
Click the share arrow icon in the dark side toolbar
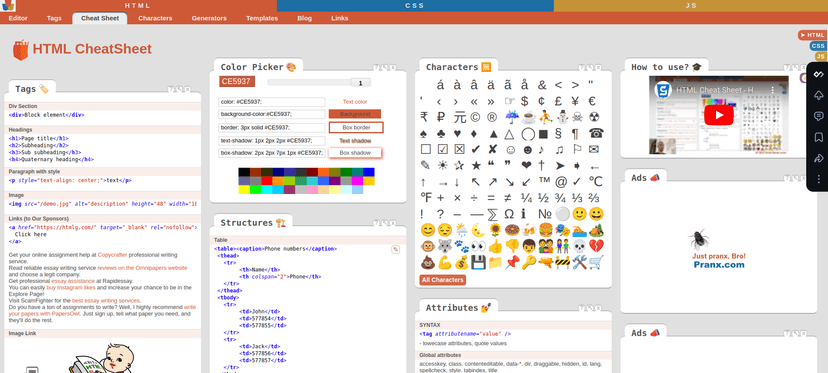(818, 158)
